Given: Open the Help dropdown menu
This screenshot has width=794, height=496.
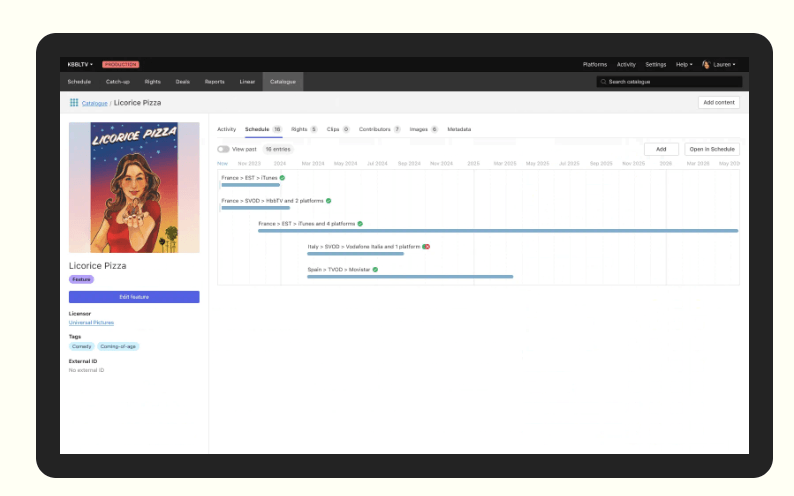Looking at the screenshot, I should point(684,64).
